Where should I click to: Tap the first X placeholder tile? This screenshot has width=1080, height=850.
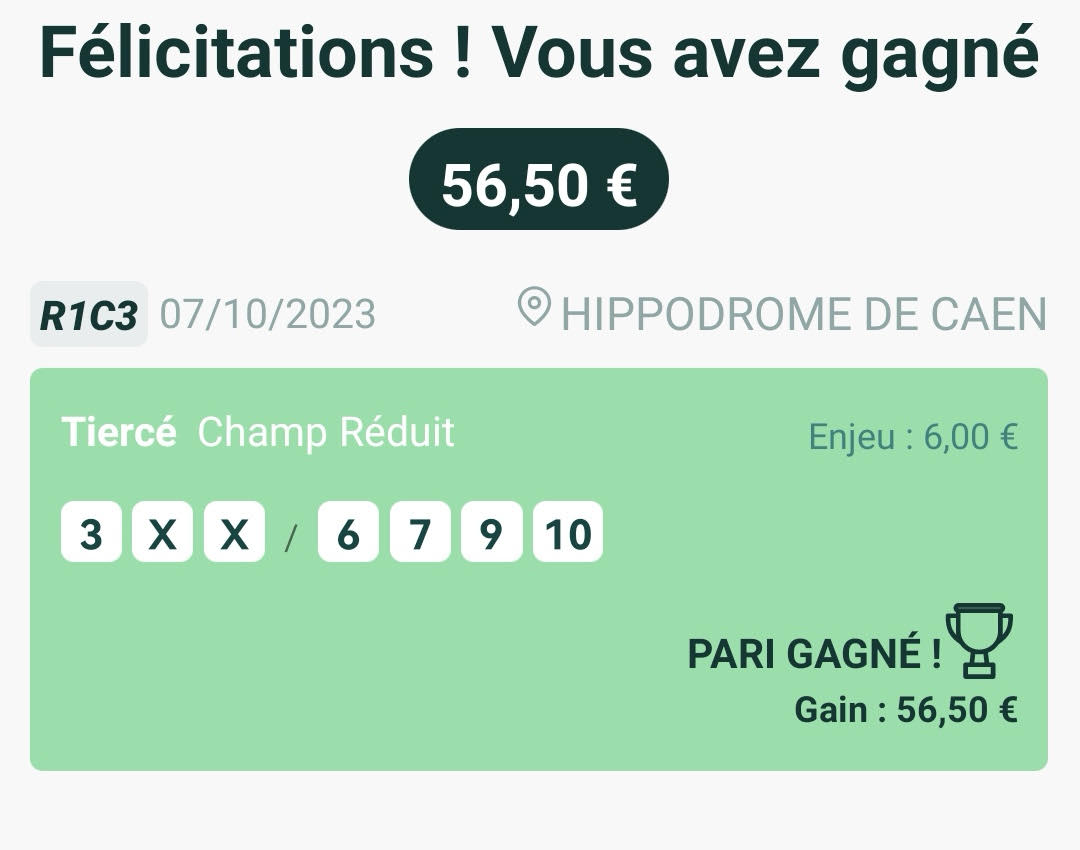pos(163,532)
